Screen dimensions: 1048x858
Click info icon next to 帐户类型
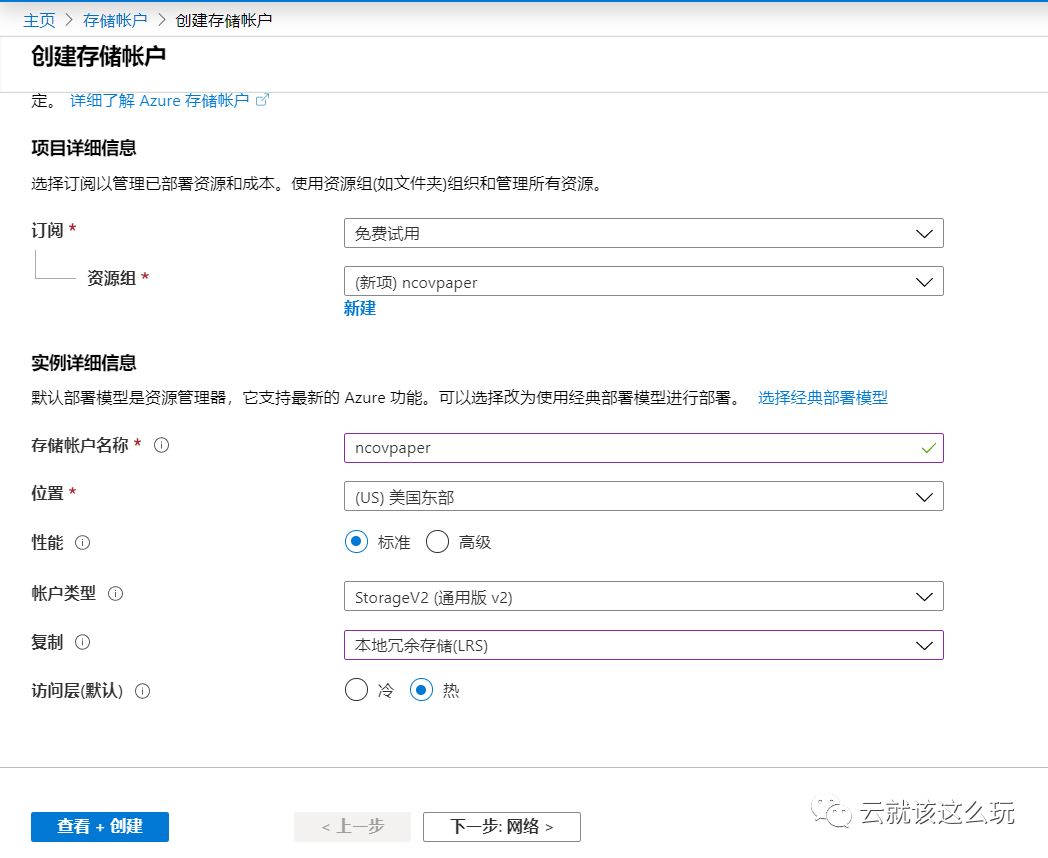[x=116, y=593]
